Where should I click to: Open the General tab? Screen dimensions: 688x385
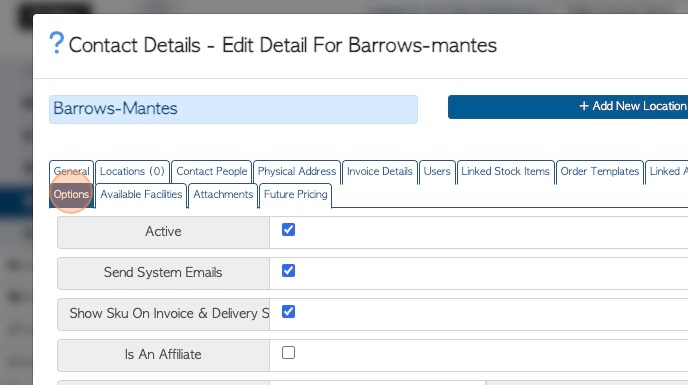click(x=72, y=172)
